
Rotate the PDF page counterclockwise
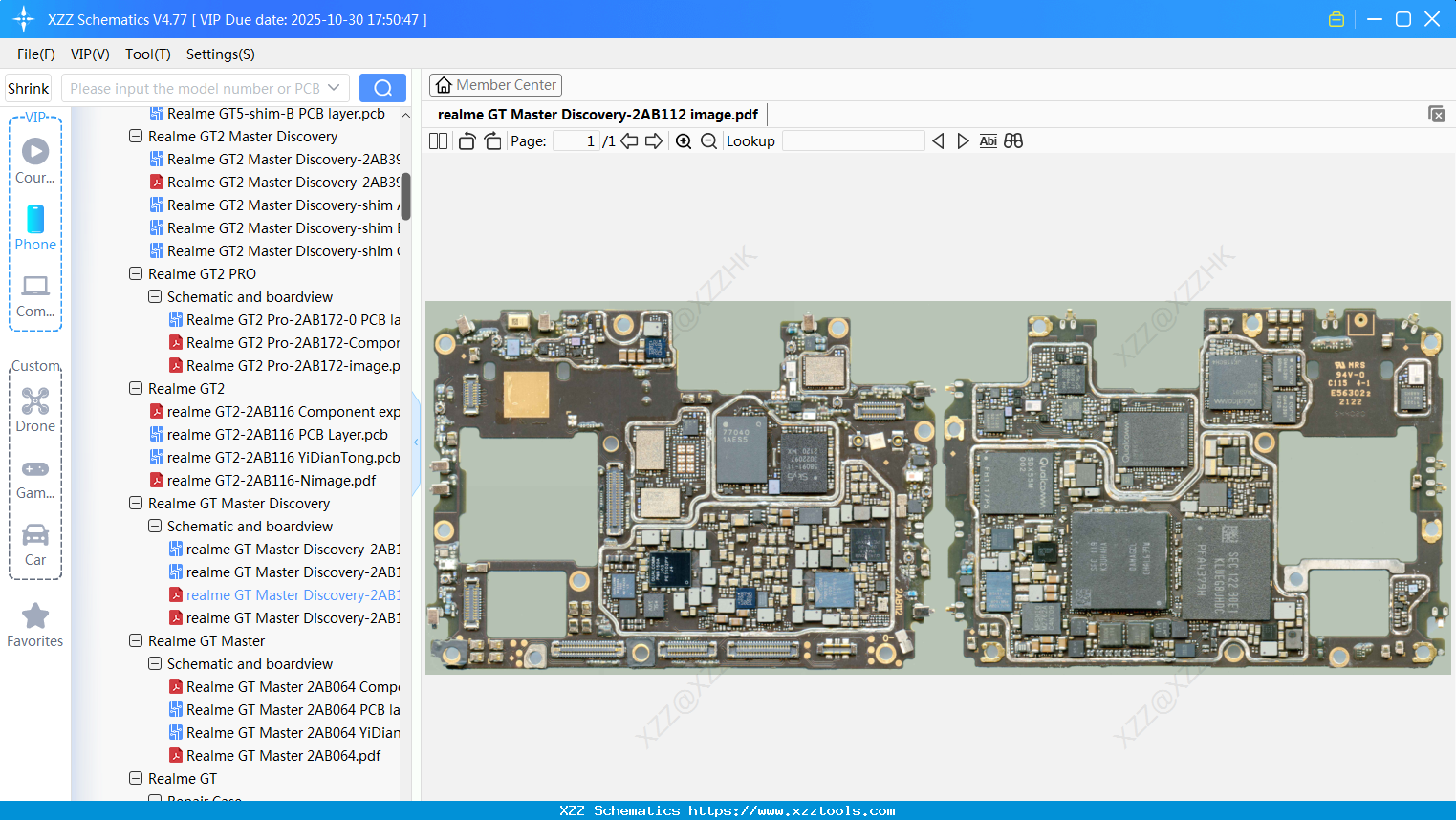coord(467,141)
